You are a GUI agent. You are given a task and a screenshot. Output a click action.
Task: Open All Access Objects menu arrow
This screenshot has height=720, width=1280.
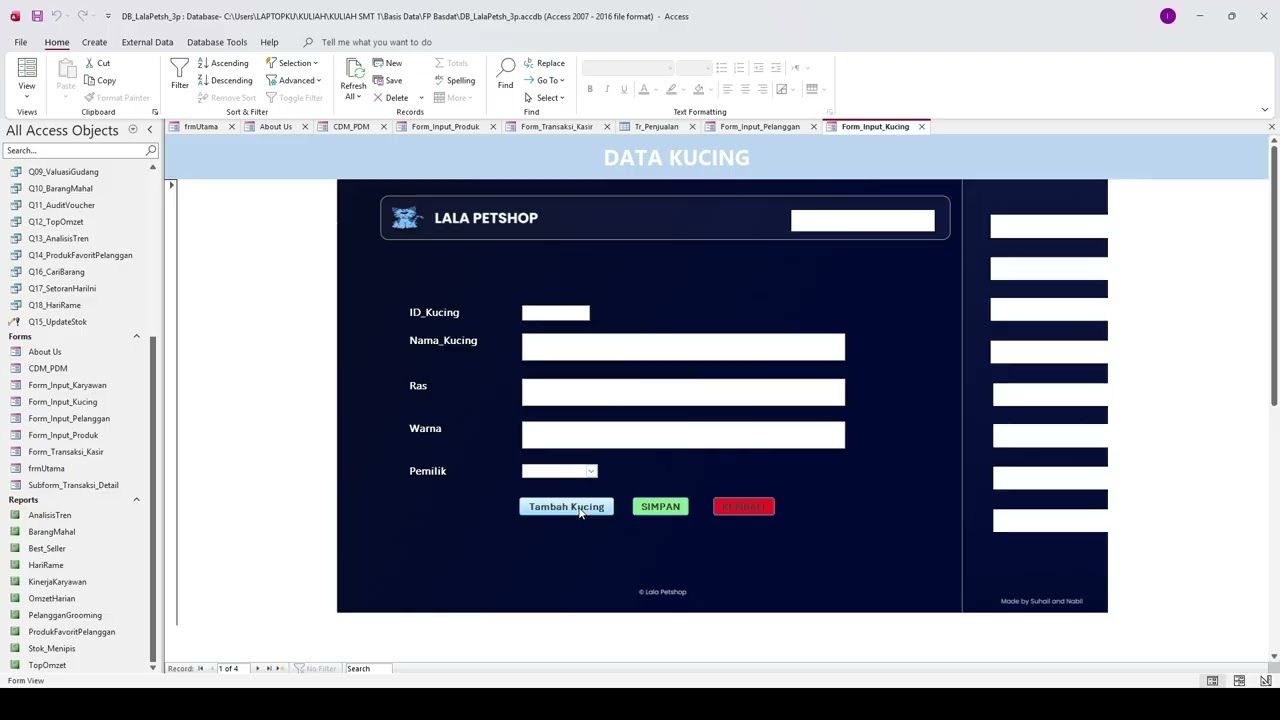(x=133, y=130)
